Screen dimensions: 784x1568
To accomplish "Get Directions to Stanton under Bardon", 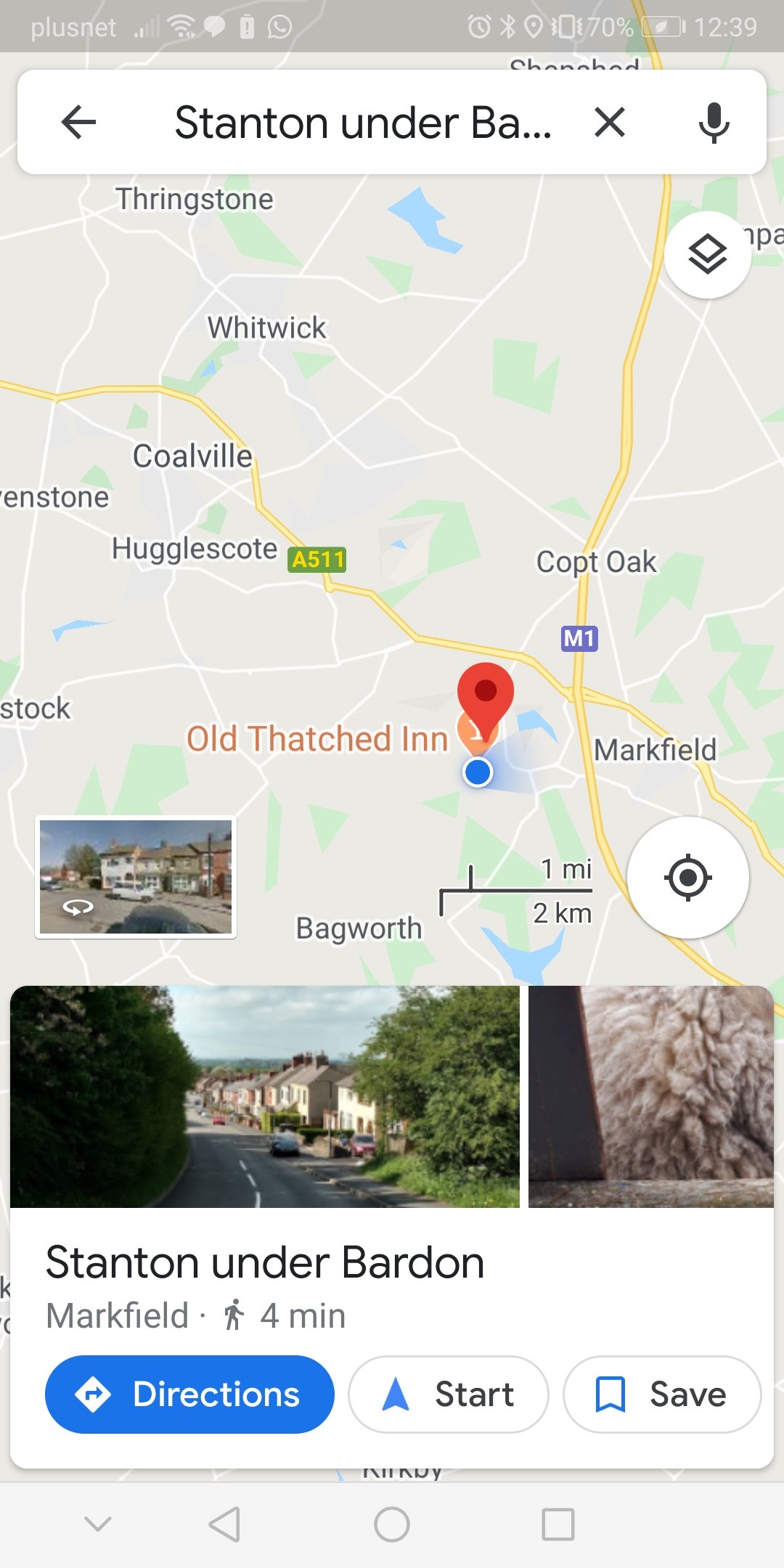I will pyautogui.click(x=189, y=1395).
